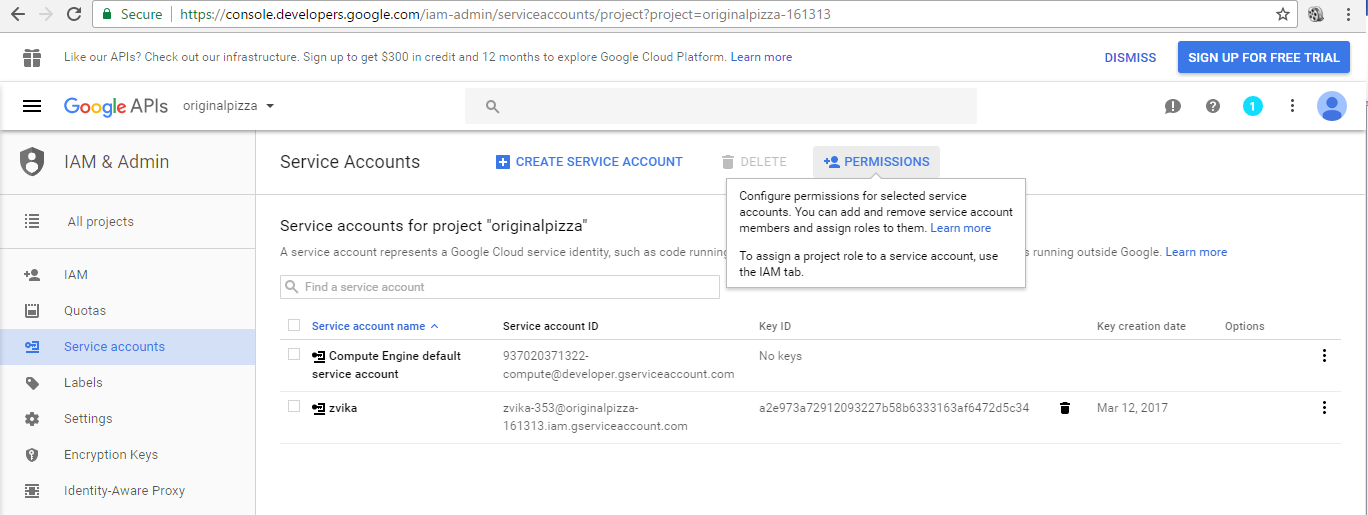Viewport: 1368px width, 515px height.
Task: Click the Identity-Aware Proxy icon
Action: point(32,491)
